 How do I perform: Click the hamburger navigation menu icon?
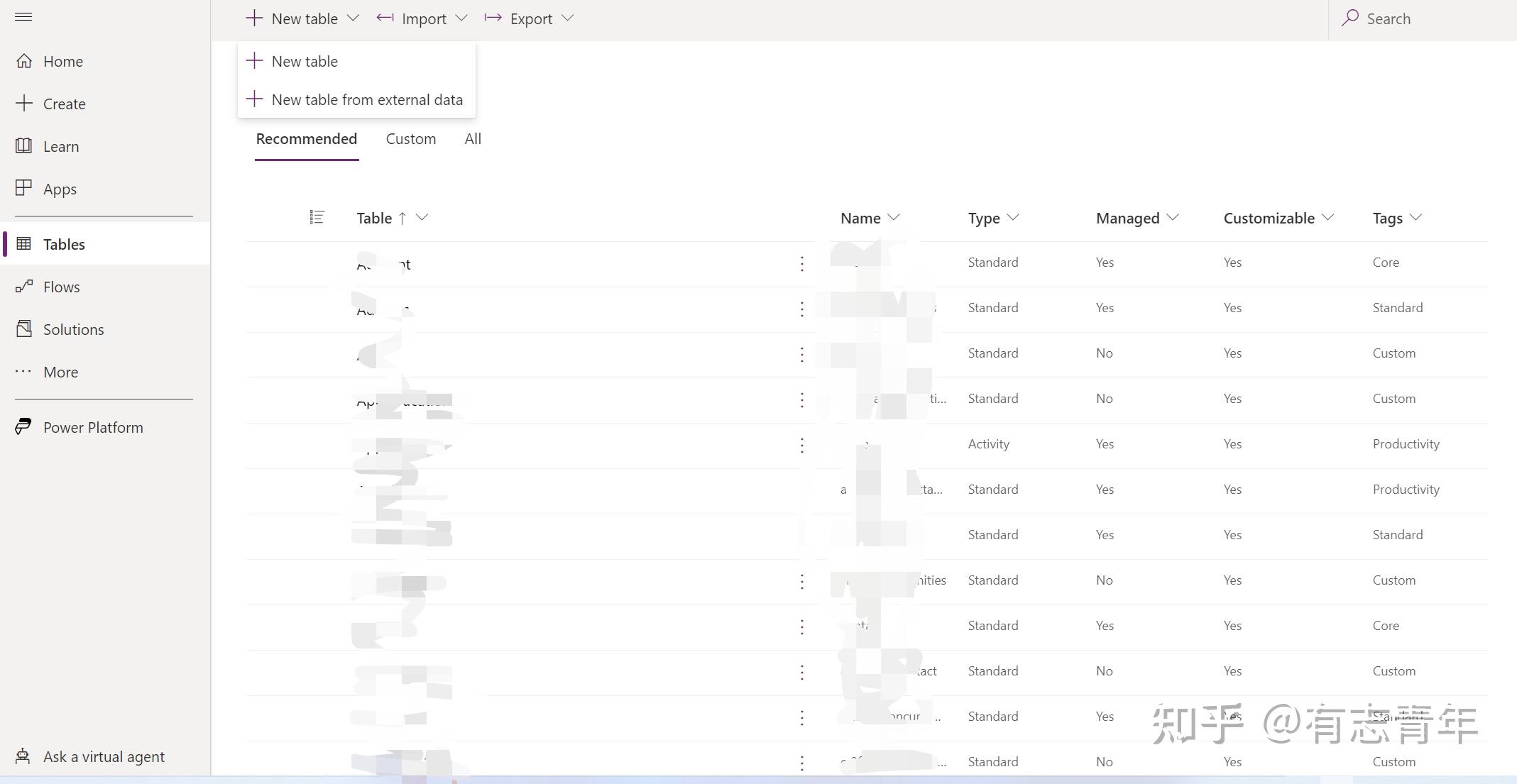point(23,17)
